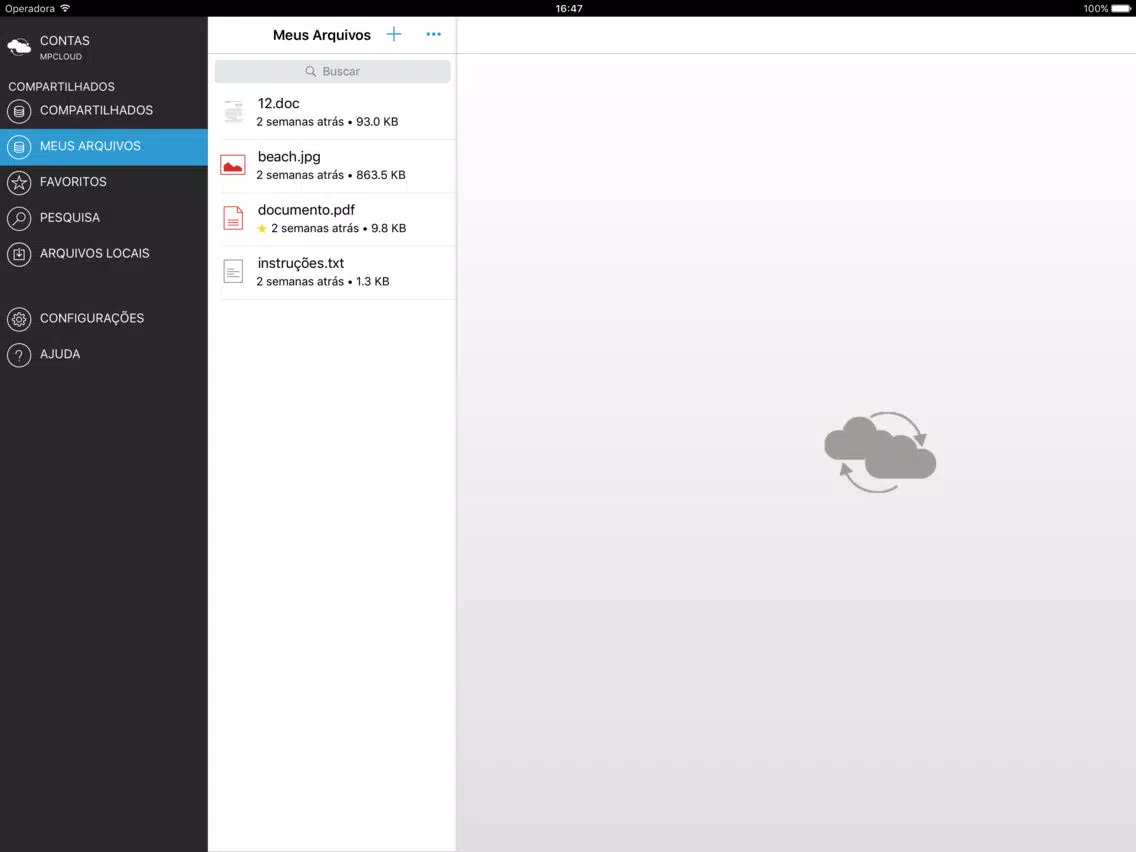Screen dimensions: 1136x852
Task: Click the '2 semanas atrás • 863.5 KB' details
Action: (331, 175)
